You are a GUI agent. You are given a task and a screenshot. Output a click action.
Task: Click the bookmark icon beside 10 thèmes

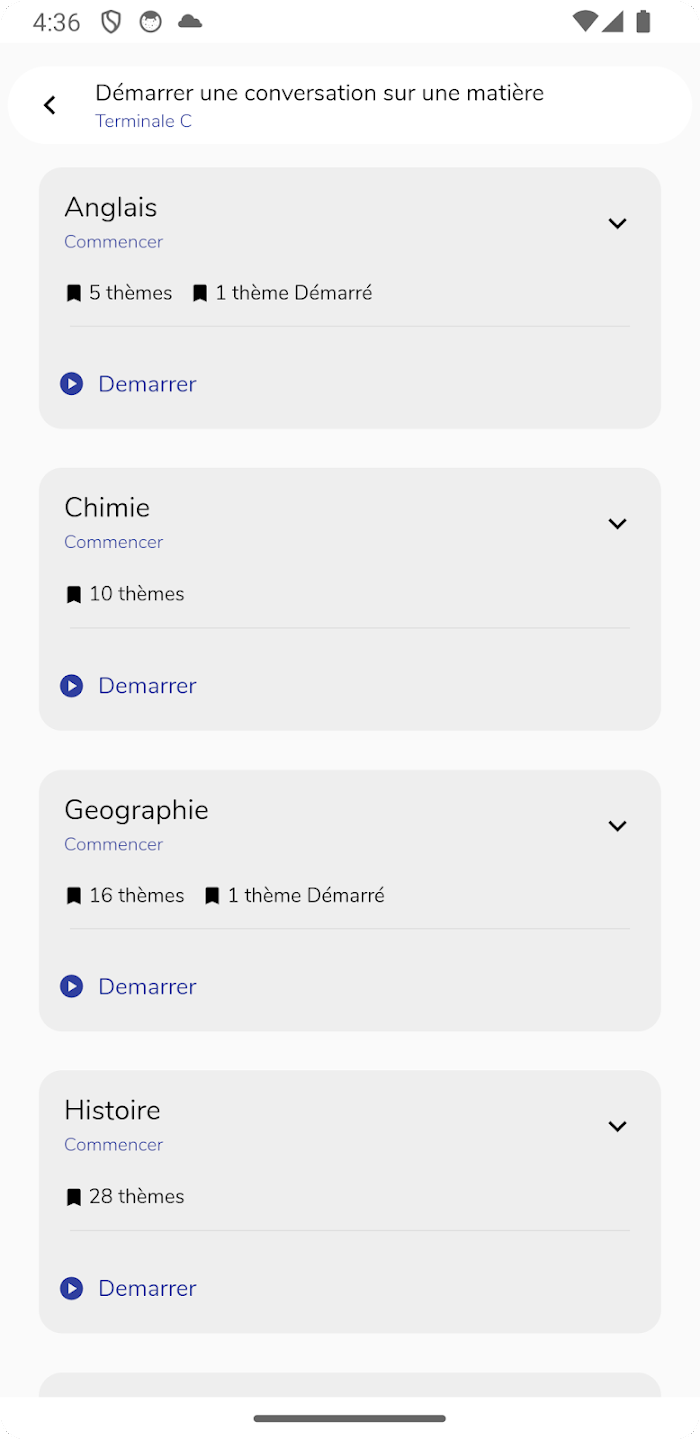point(73,593)
